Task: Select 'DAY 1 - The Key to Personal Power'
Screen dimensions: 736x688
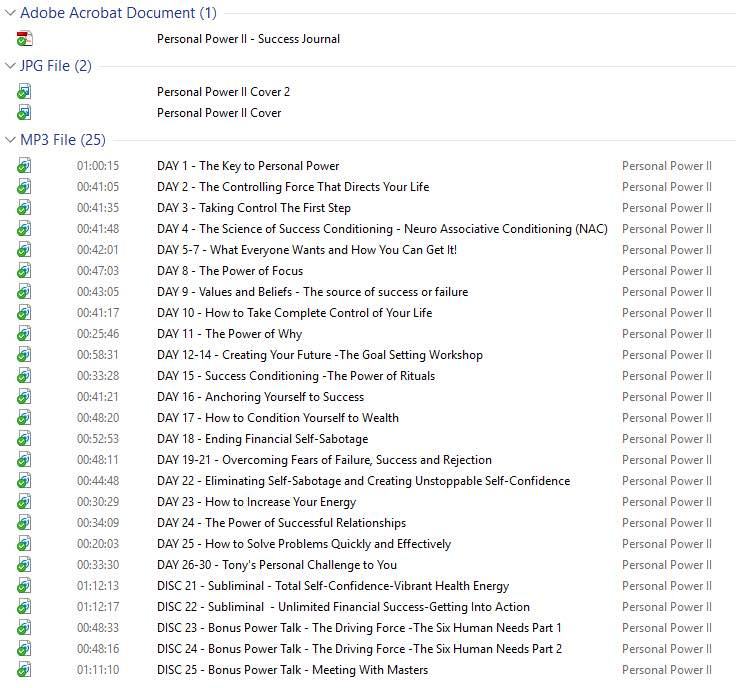Action: tap(248, 166)
